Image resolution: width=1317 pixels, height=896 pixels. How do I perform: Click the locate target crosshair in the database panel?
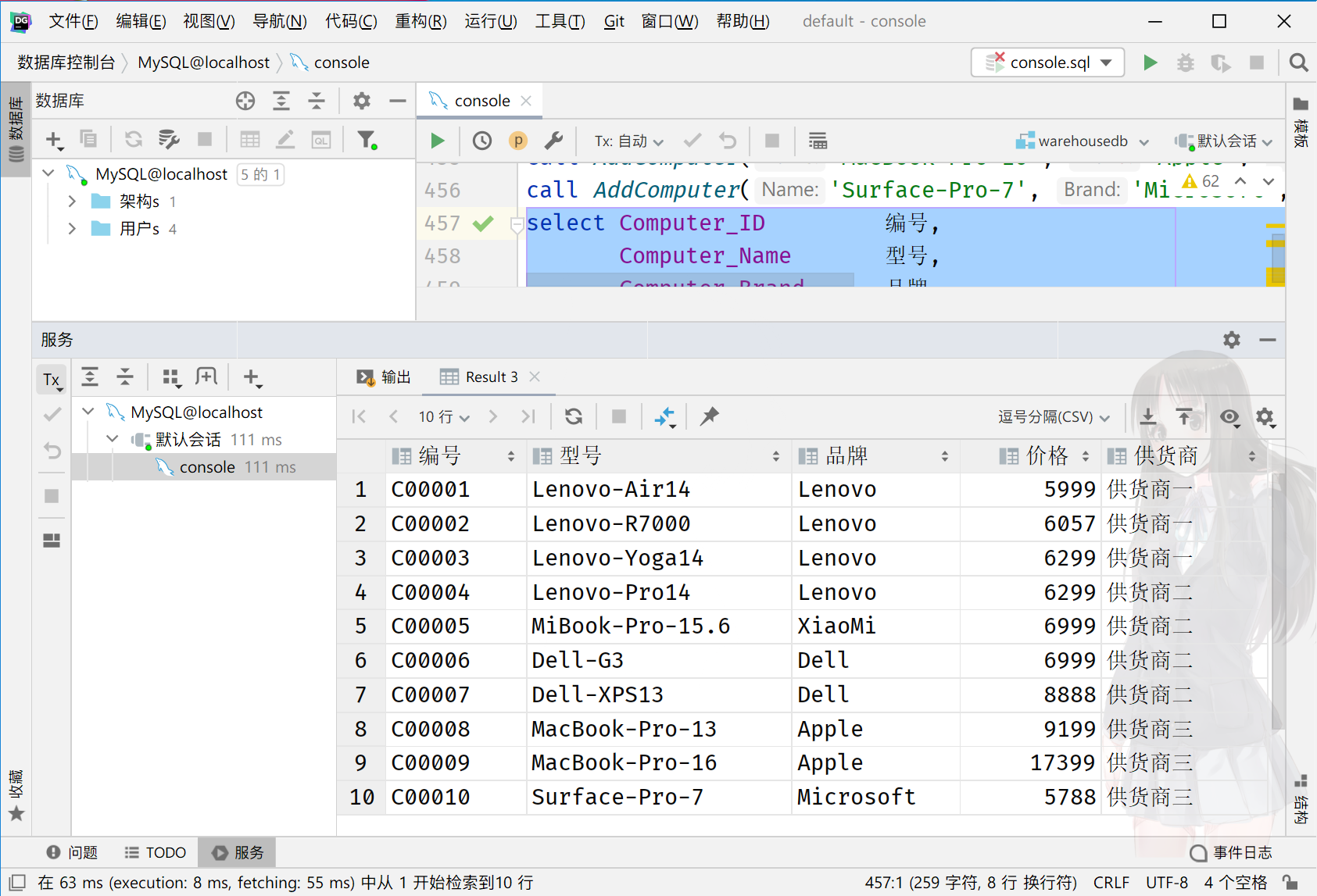coord(245,101)
